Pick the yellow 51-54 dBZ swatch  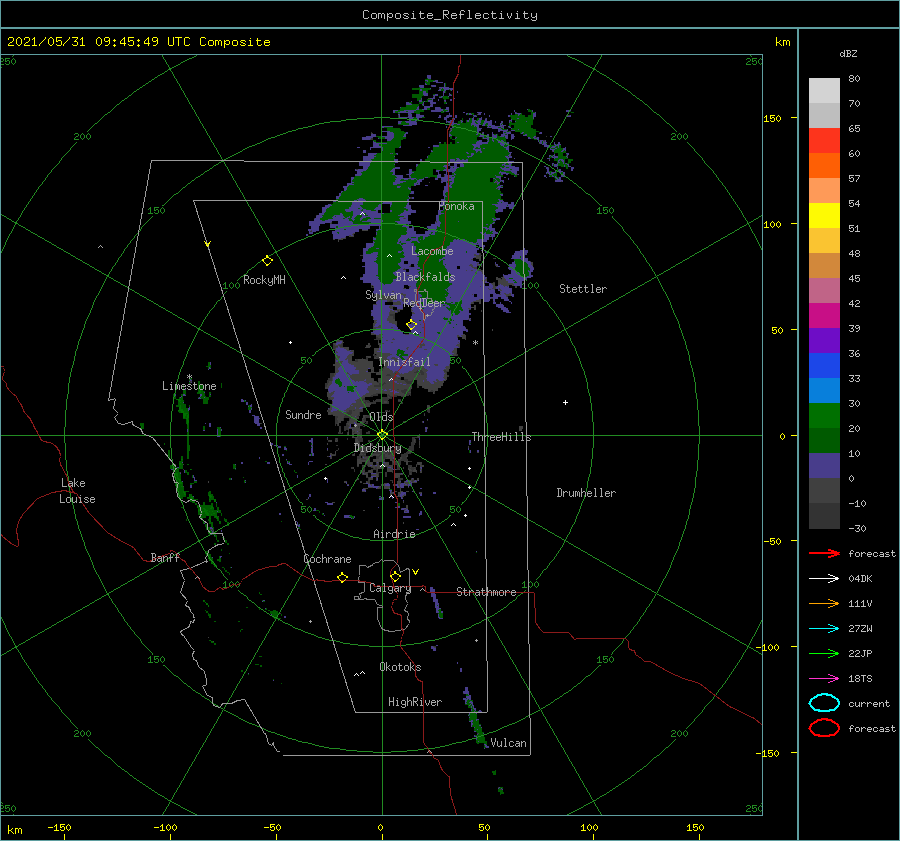(824, 216)
